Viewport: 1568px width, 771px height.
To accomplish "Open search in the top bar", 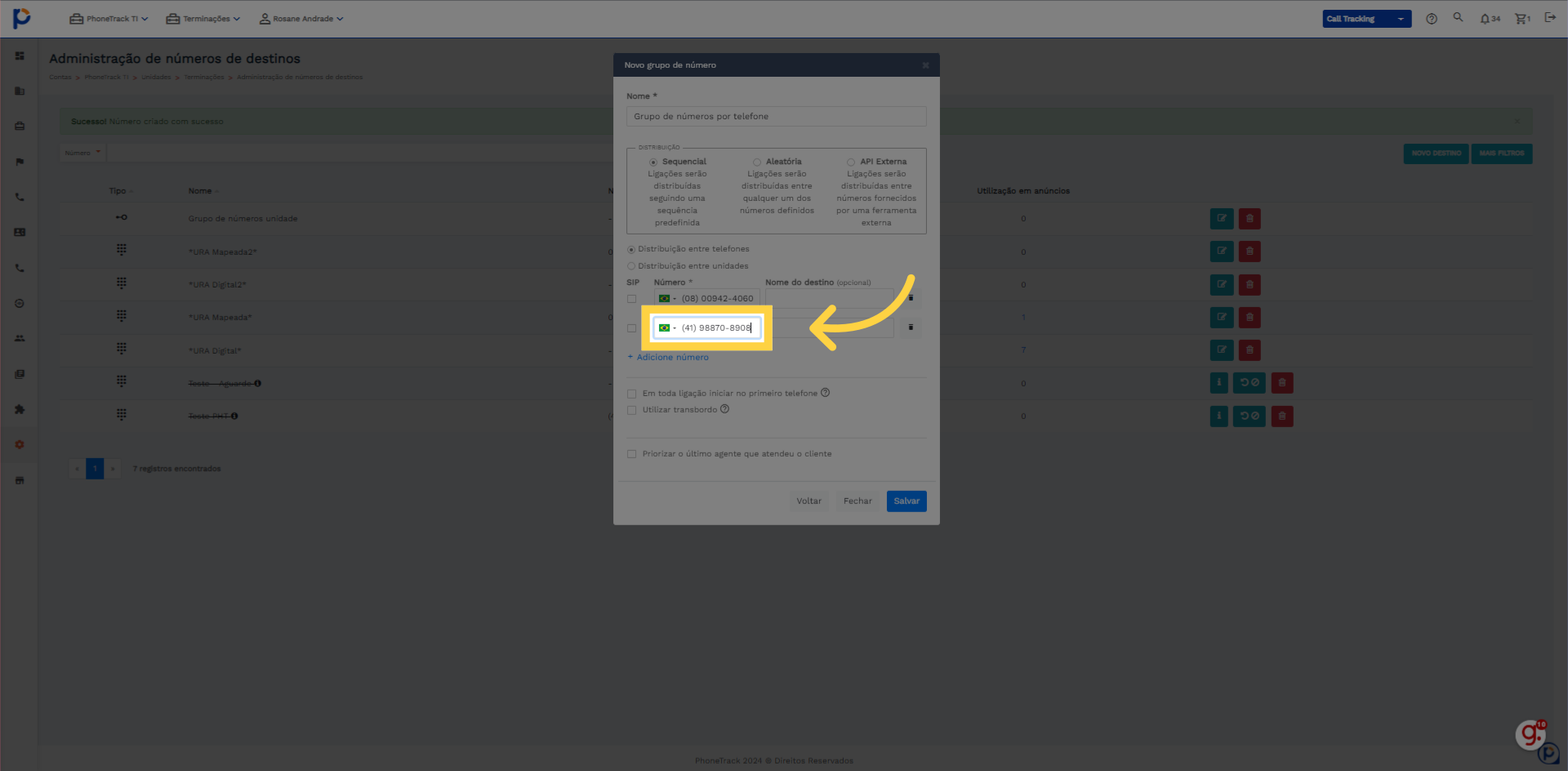I will (1458, 17).
